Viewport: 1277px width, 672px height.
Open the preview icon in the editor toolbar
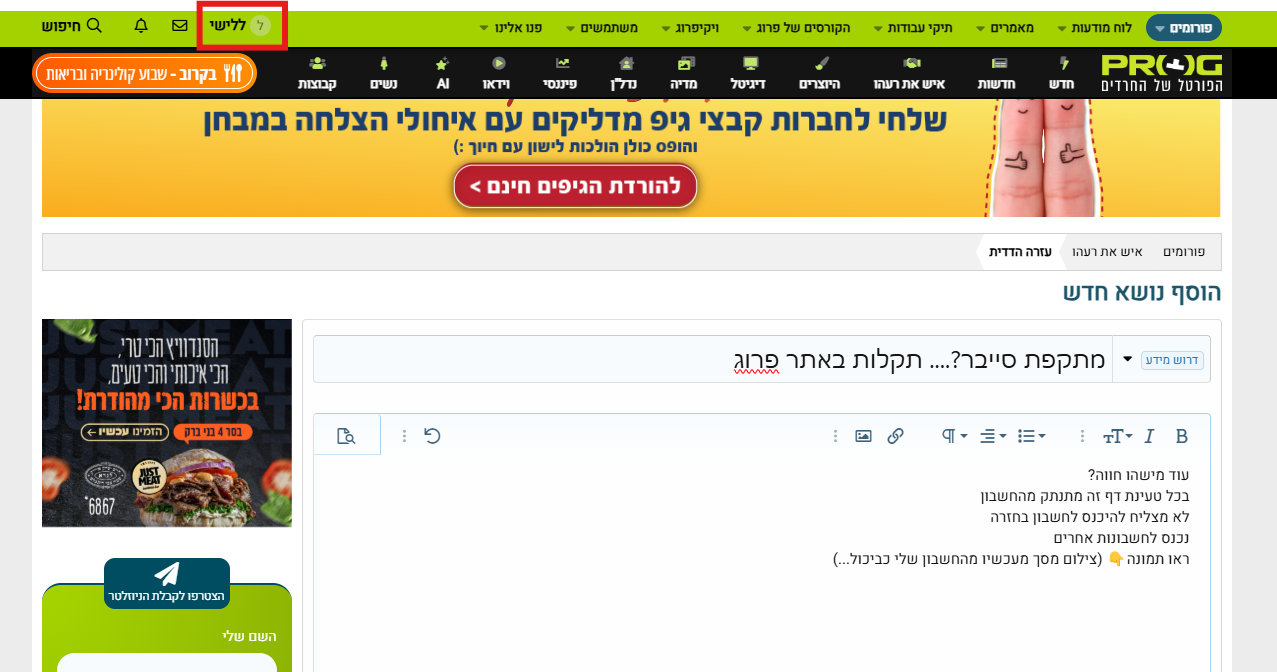pos(347,436)
